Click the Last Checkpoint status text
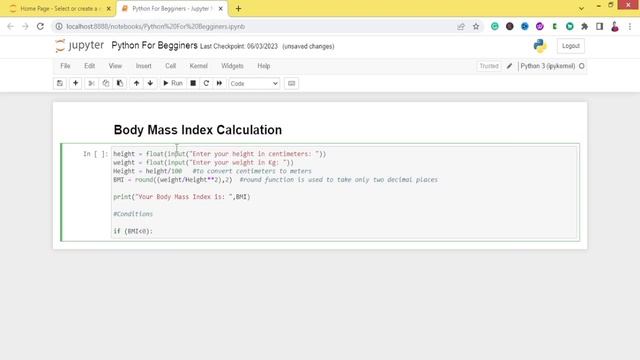 (x=239, y=47)
